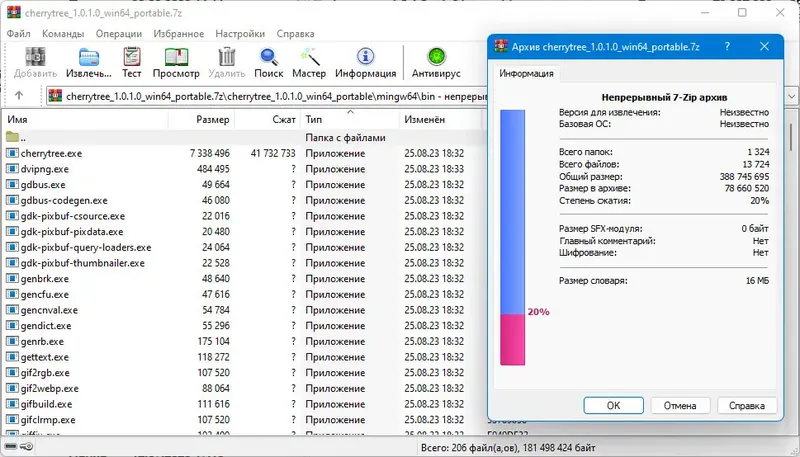
Task: Select the Информация tab in the dialog
Action: (526, 73)
